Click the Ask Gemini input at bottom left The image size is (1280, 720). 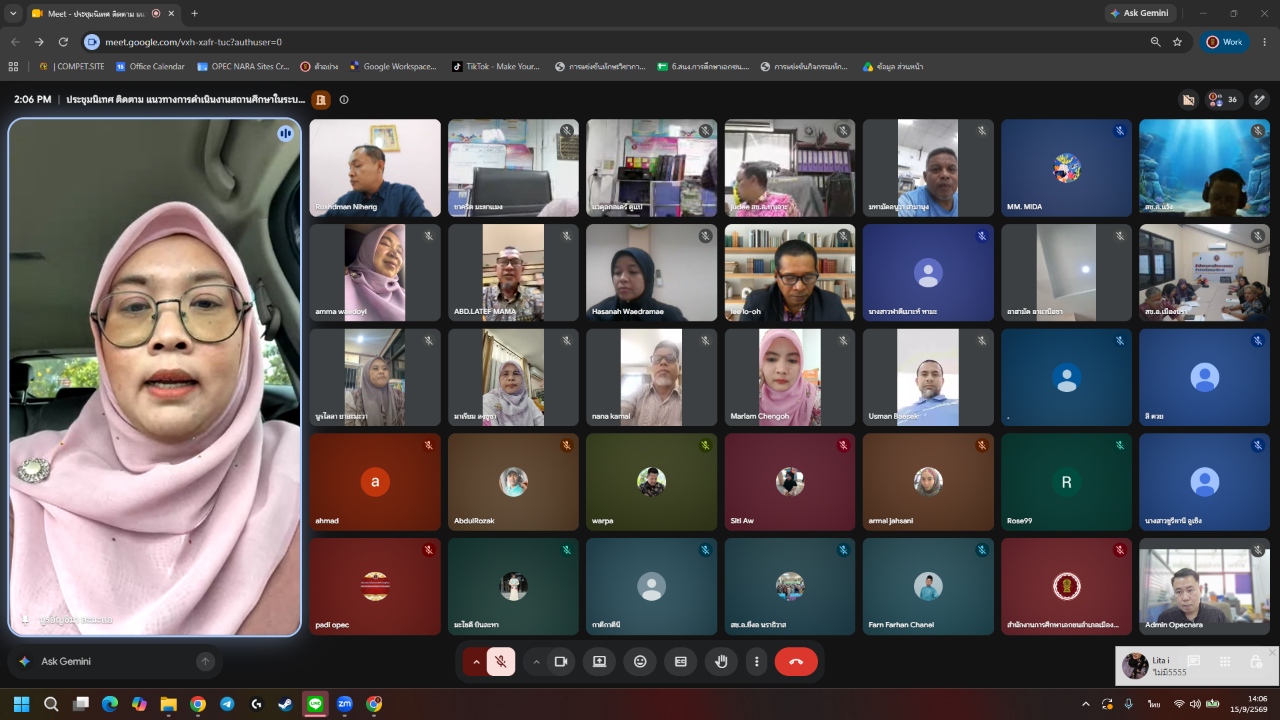tap(115, 661)
